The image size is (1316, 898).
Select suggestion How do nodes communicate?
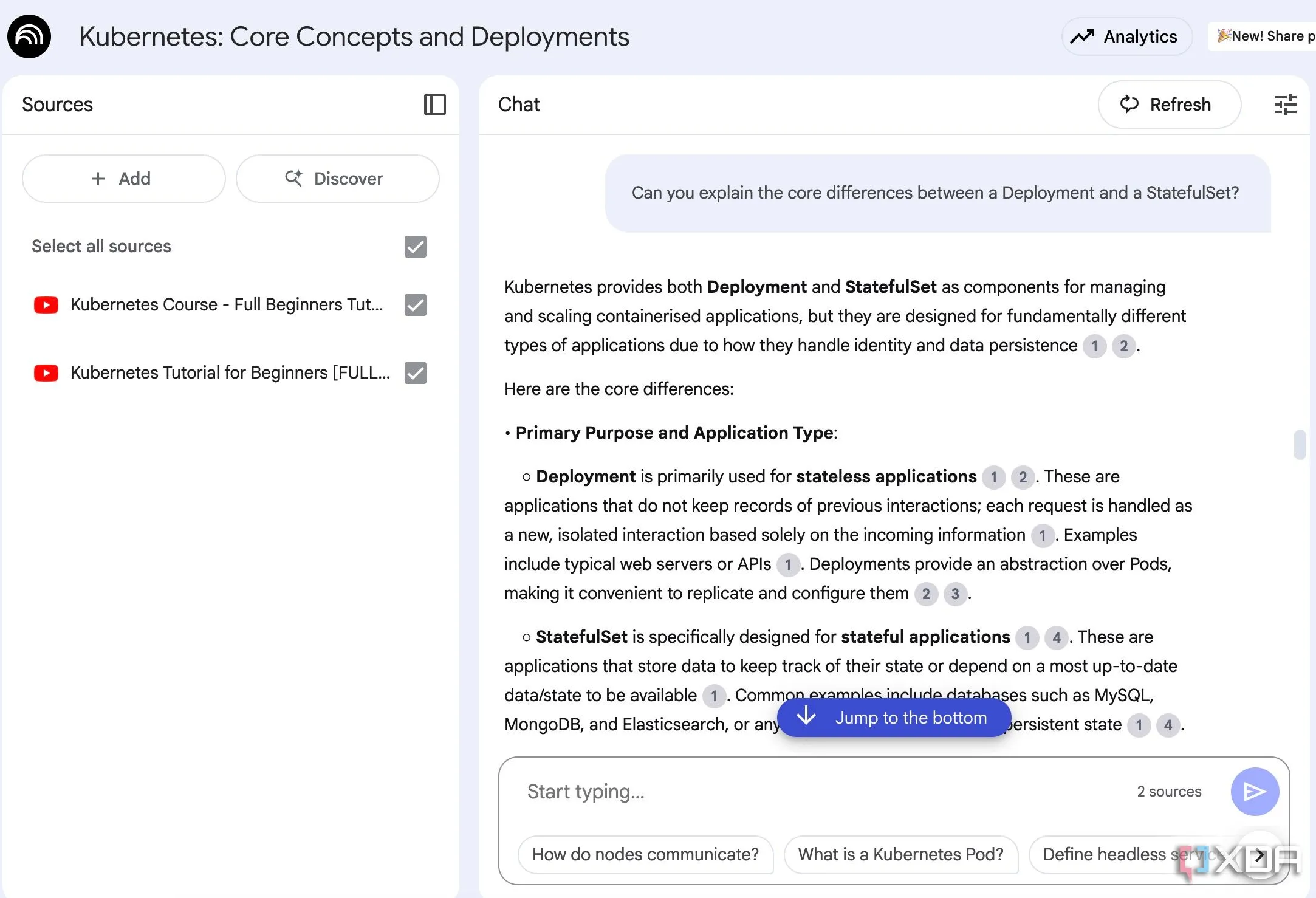(x=645, y=854)
